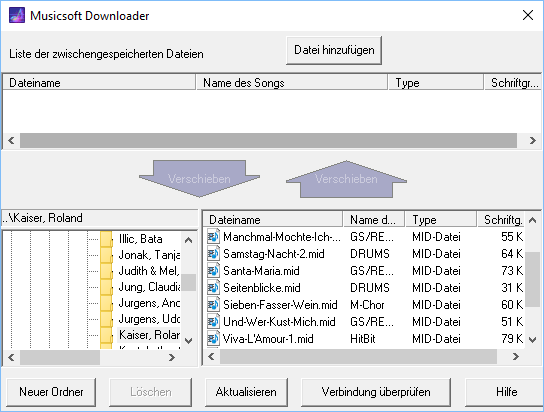
Task: Select the Illic, Bata folder
Action: coord(141,239)
